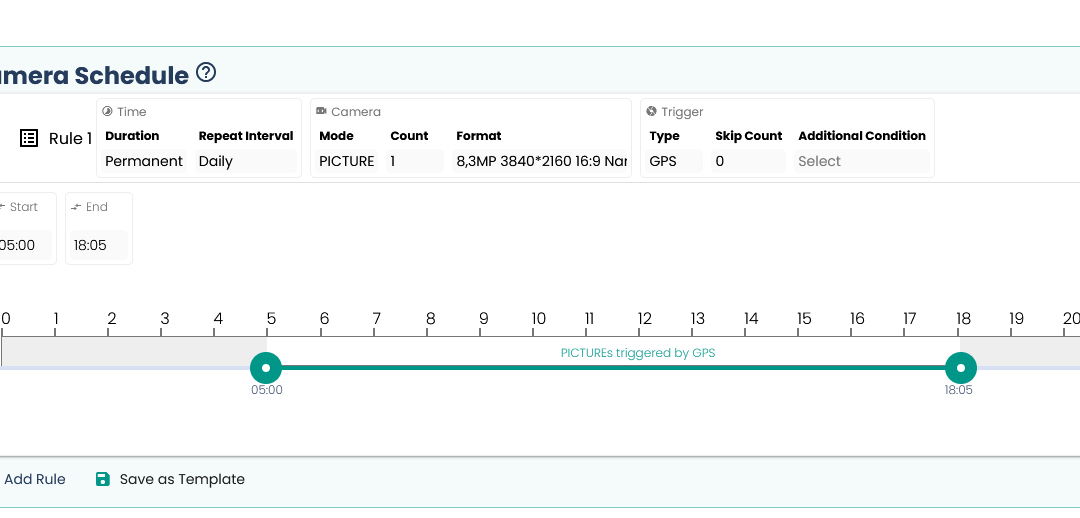Open the Duration dropdown showing Permanent
The image size is (1080, 518).
(145, 161)
